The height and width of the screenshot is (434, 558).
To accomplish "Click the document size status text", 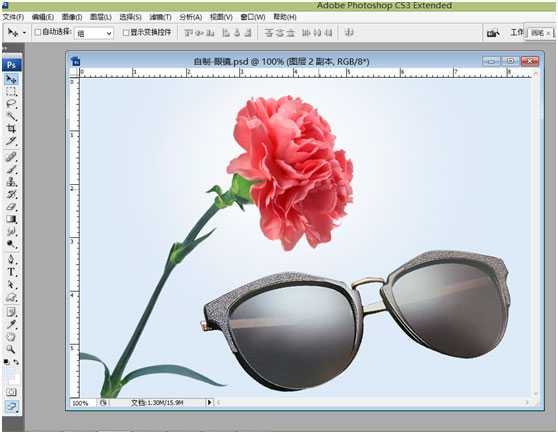I will 157,403.
